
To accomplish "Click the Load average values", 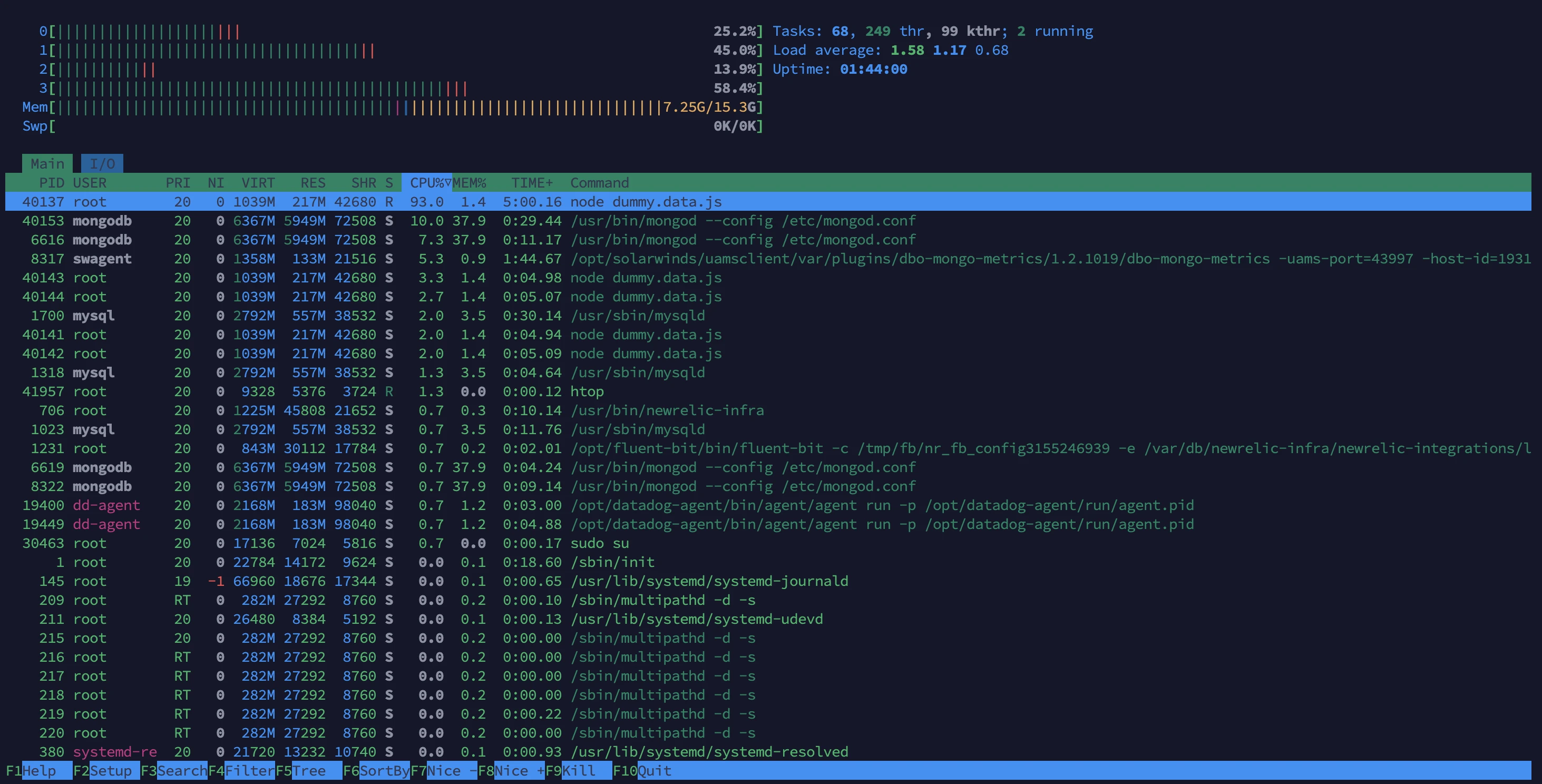I will (949, 50).
